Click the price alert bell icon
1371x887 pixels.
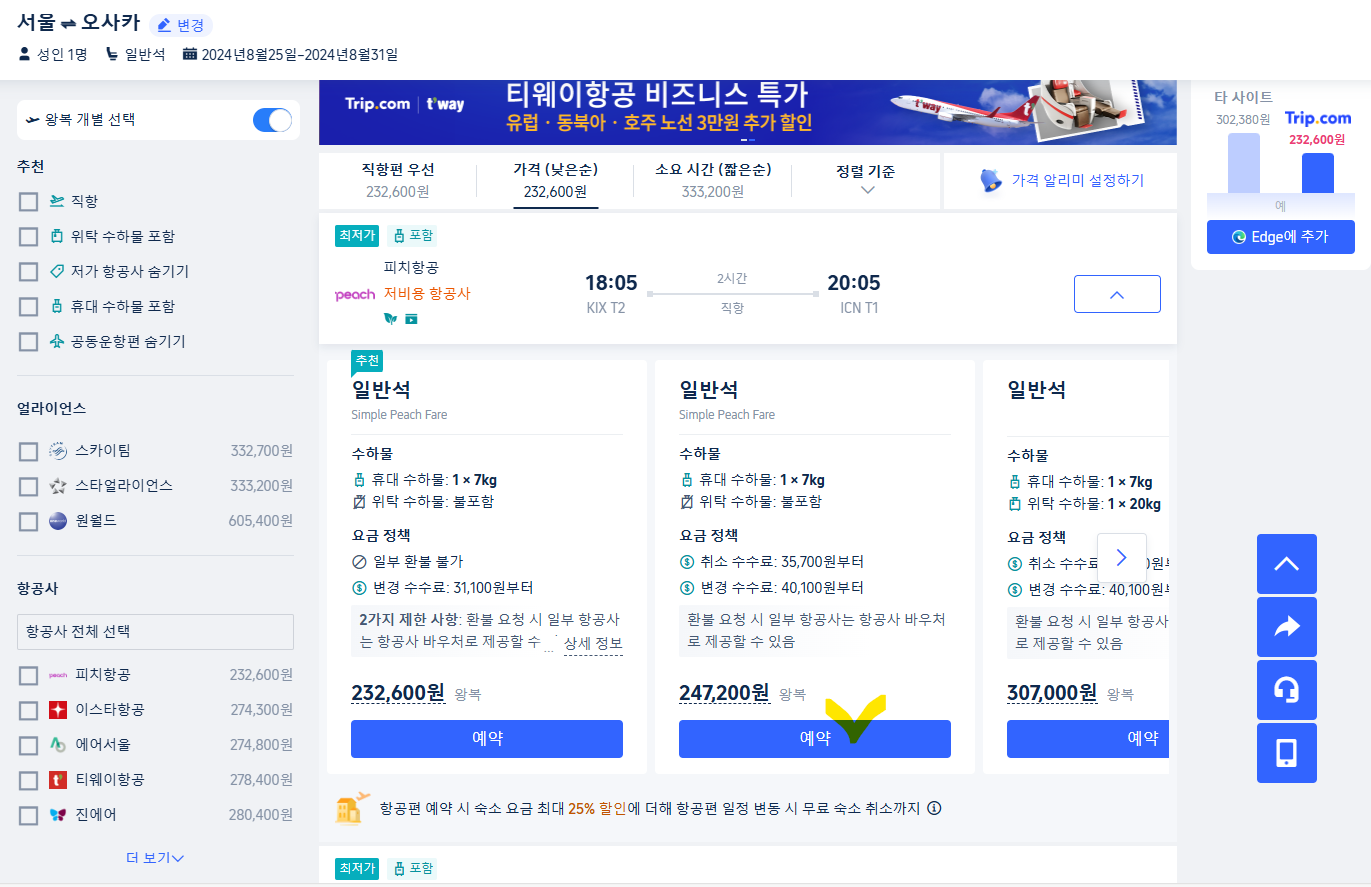991,180
